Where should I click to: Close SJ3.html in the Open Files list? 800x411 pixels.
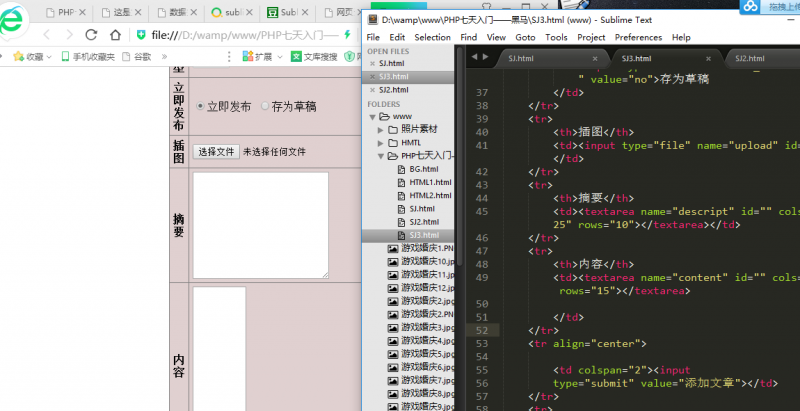pos(372,76)
